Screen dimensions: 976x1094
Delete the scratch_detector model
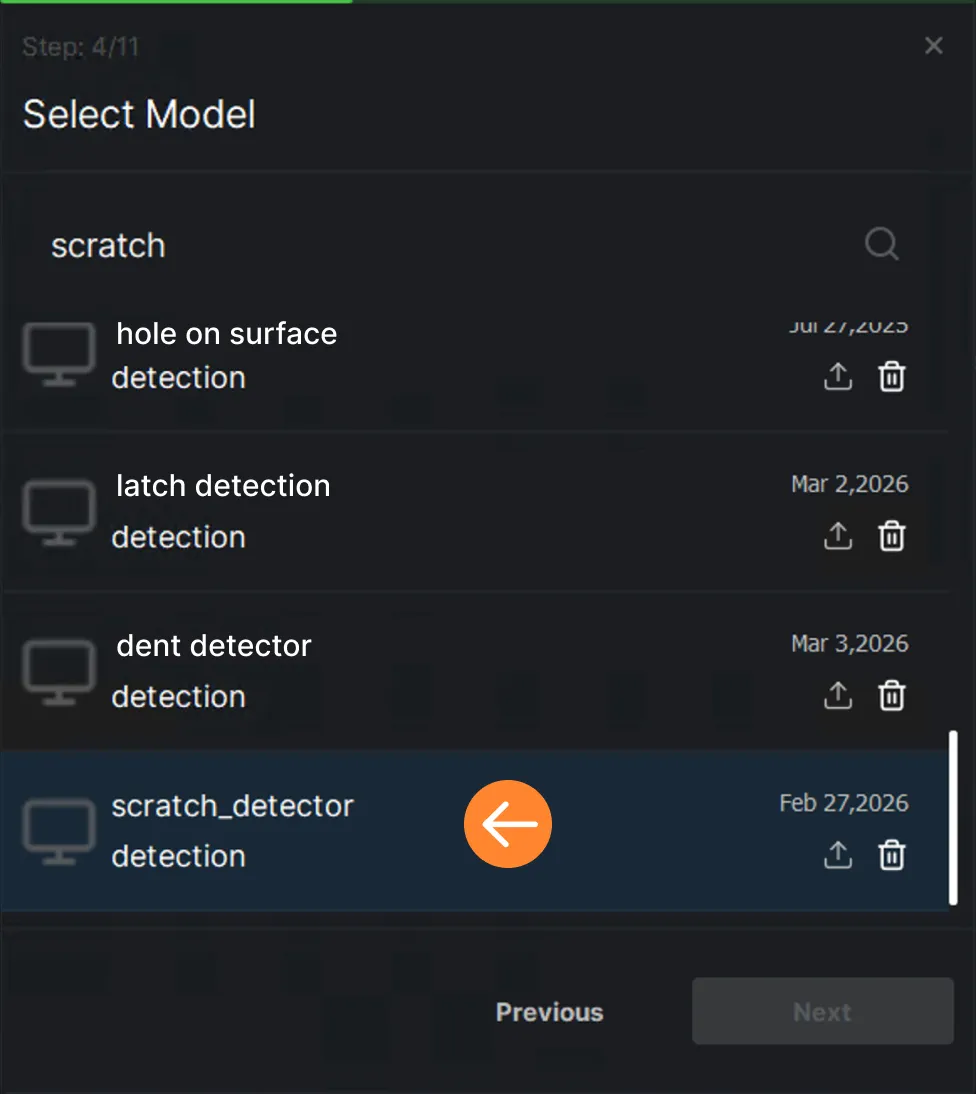[x=892, y=855]
